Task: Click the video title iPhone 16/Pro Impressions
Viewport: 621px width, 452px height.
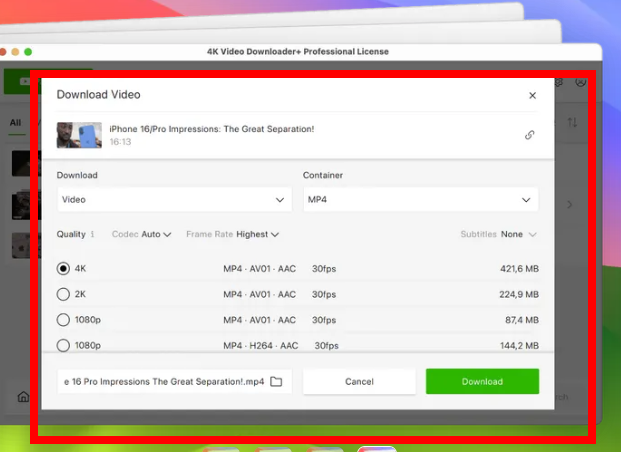Action: click(x=211, y=129)
